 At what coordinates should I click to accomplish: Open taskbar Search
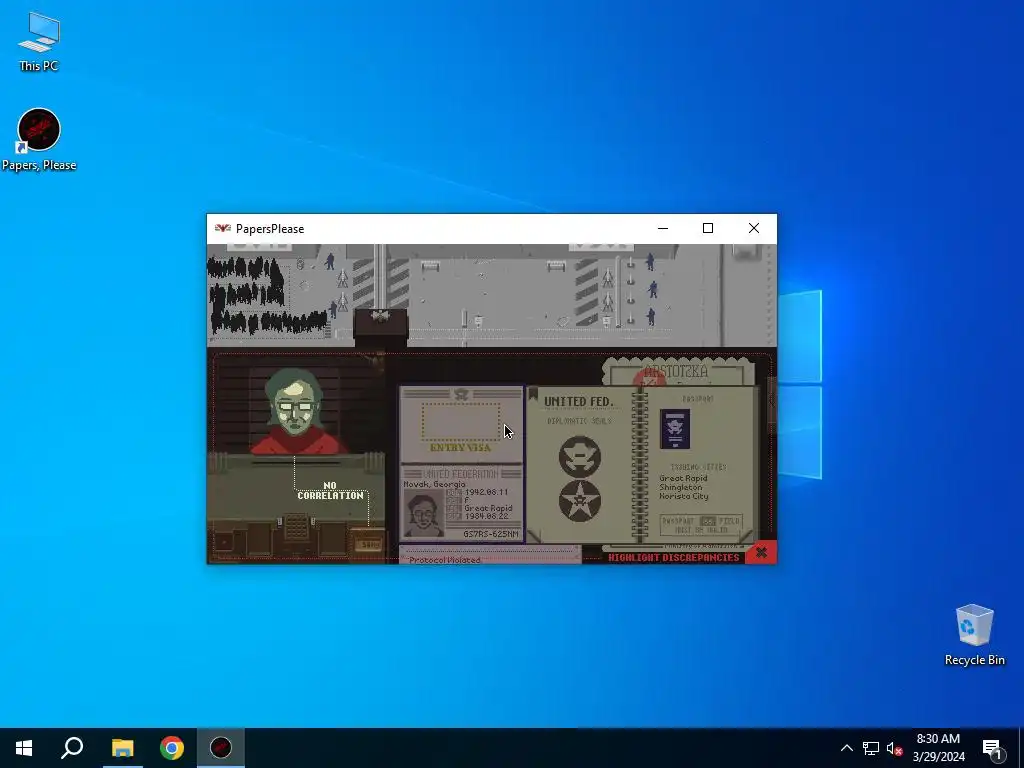click(72, 748)
